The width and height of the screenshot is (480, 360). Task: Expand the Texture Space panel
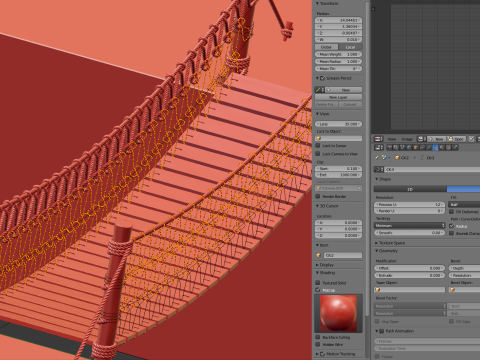pos(377,243)
